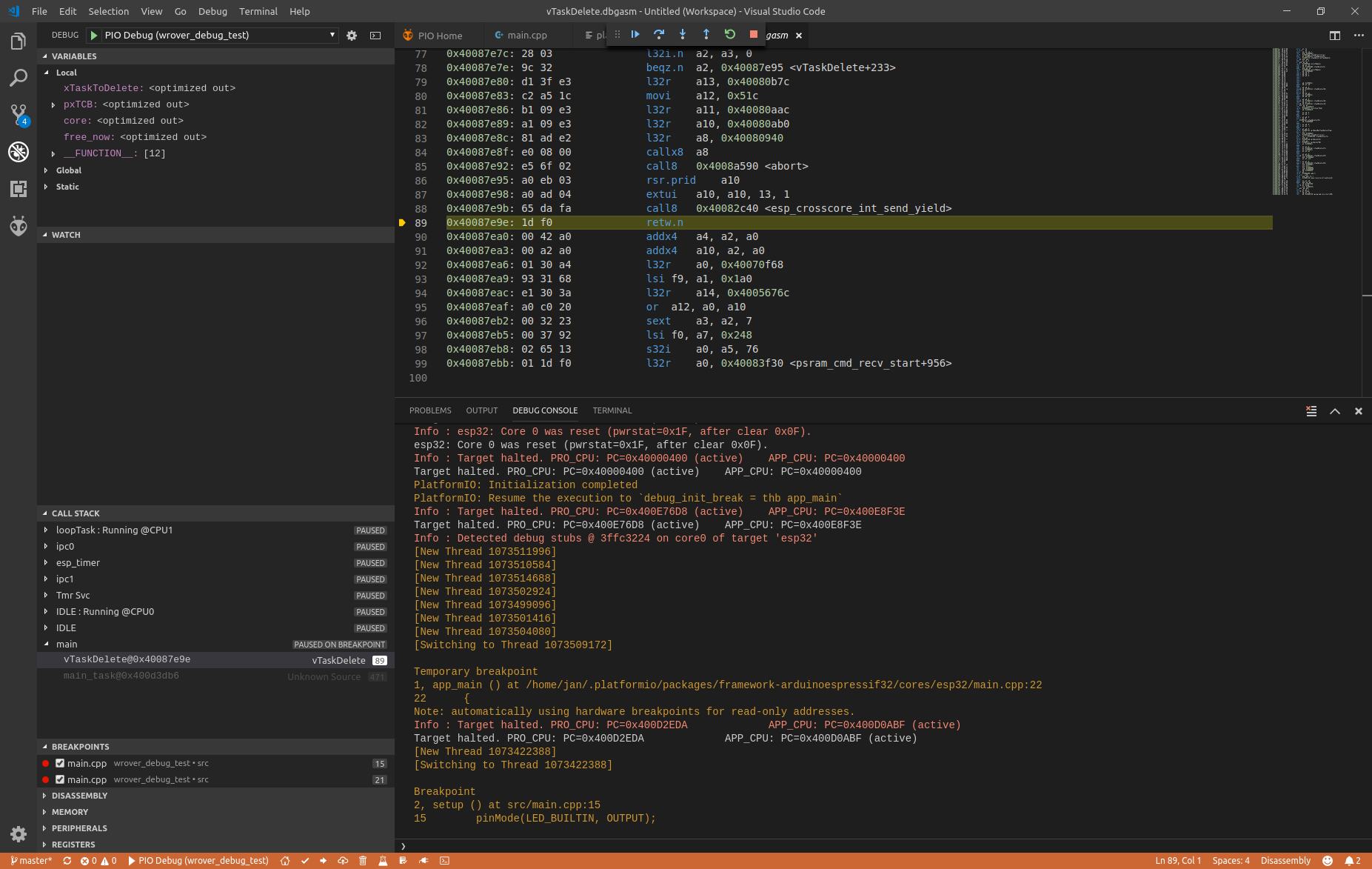This screenshot has width=1372, height=869.
Task: Select the Step Into debug icon
Action: 682,34
